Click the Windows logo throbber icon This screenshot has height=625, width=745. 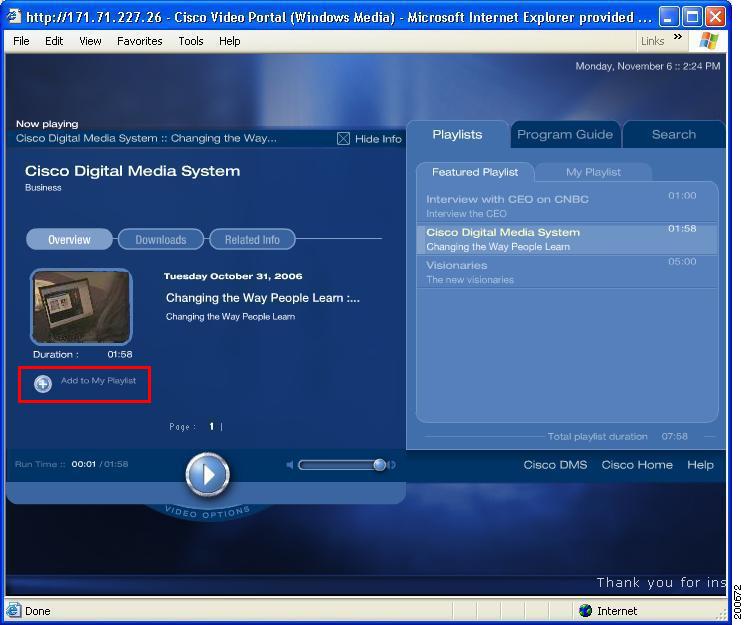pyautogui.click(x=708, y=41)
